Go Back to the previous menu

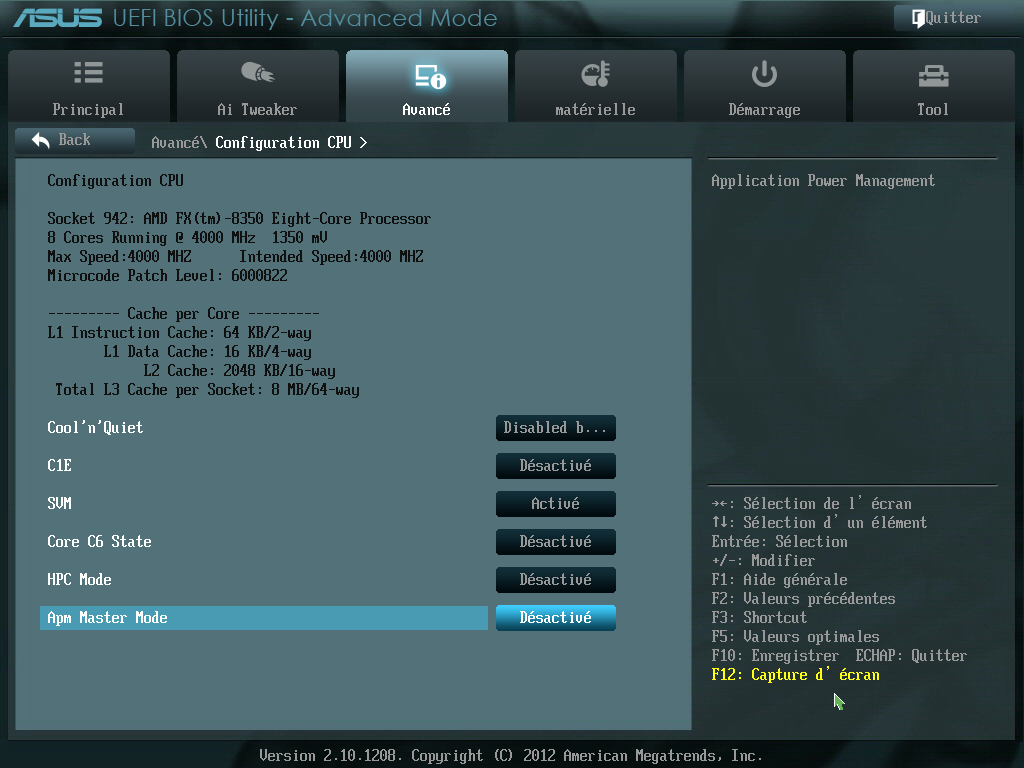[75, 140]
